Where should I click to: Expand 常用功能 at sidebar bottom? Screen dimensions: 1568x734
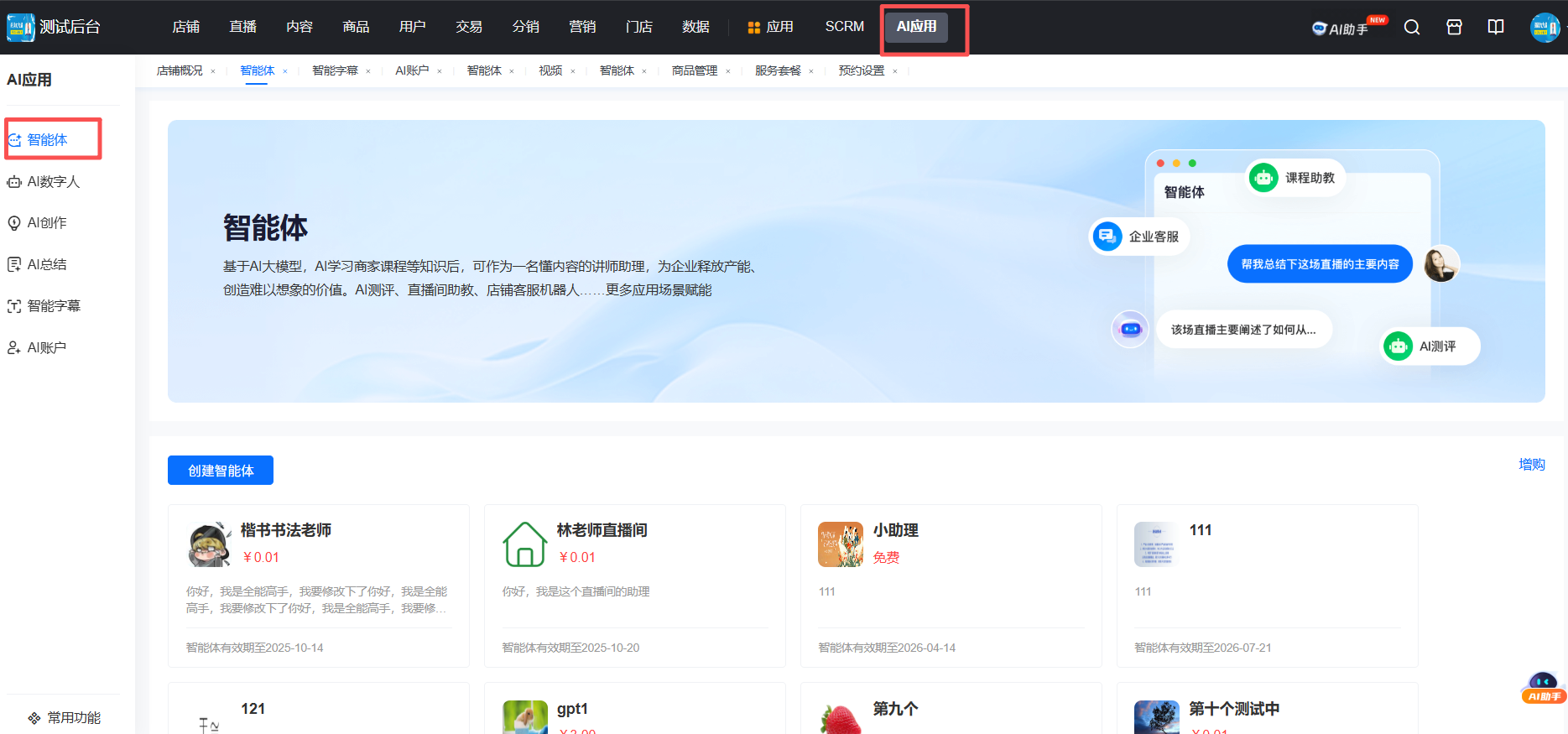[65, 718]
